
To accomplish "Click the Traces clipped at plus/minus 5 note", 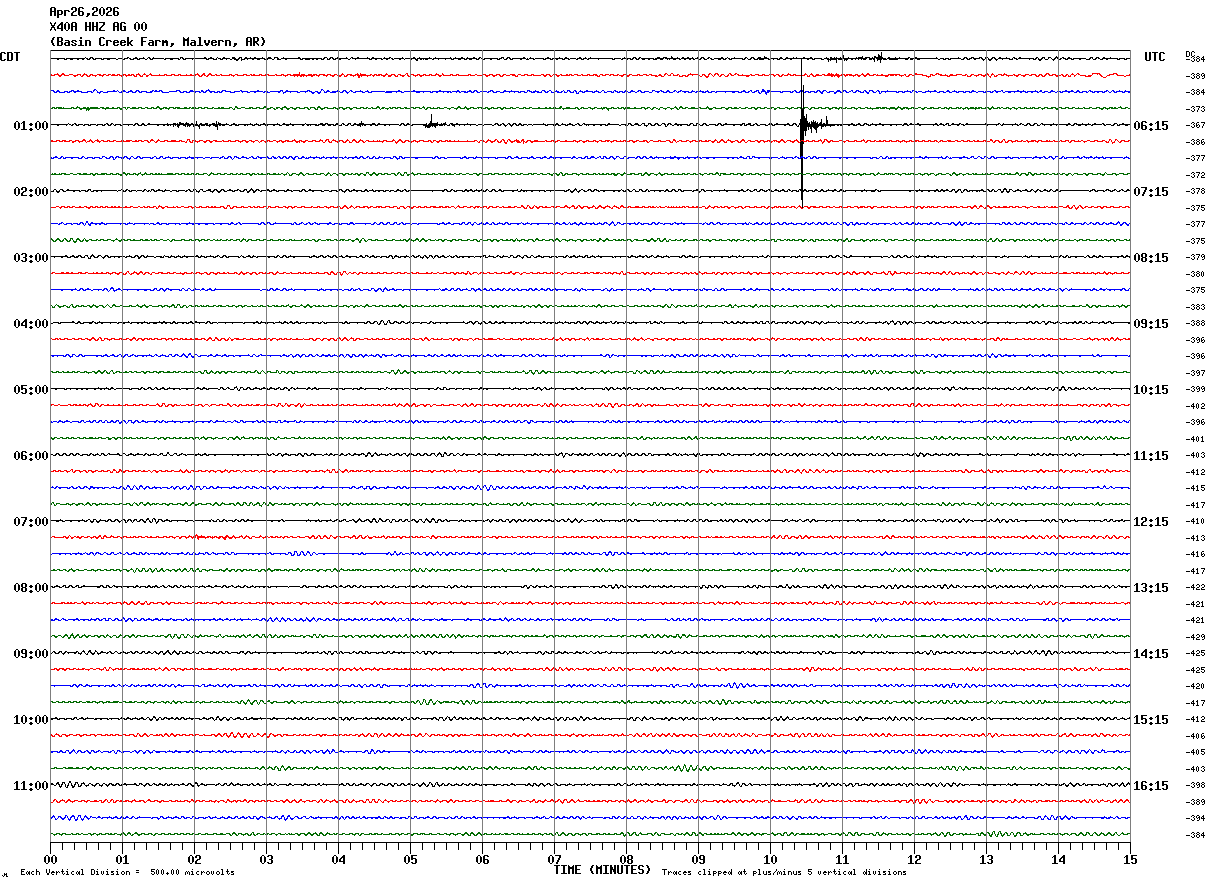I will pos(784,872).
